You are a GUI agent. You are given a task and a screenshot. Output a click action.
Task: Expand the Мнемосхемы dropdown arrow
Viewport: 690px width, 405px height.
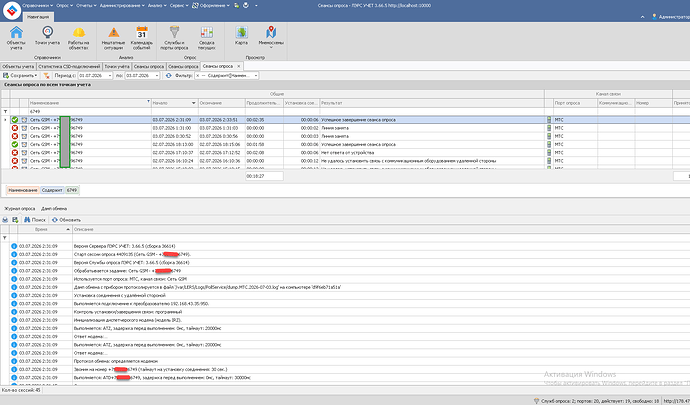[271, 47]
